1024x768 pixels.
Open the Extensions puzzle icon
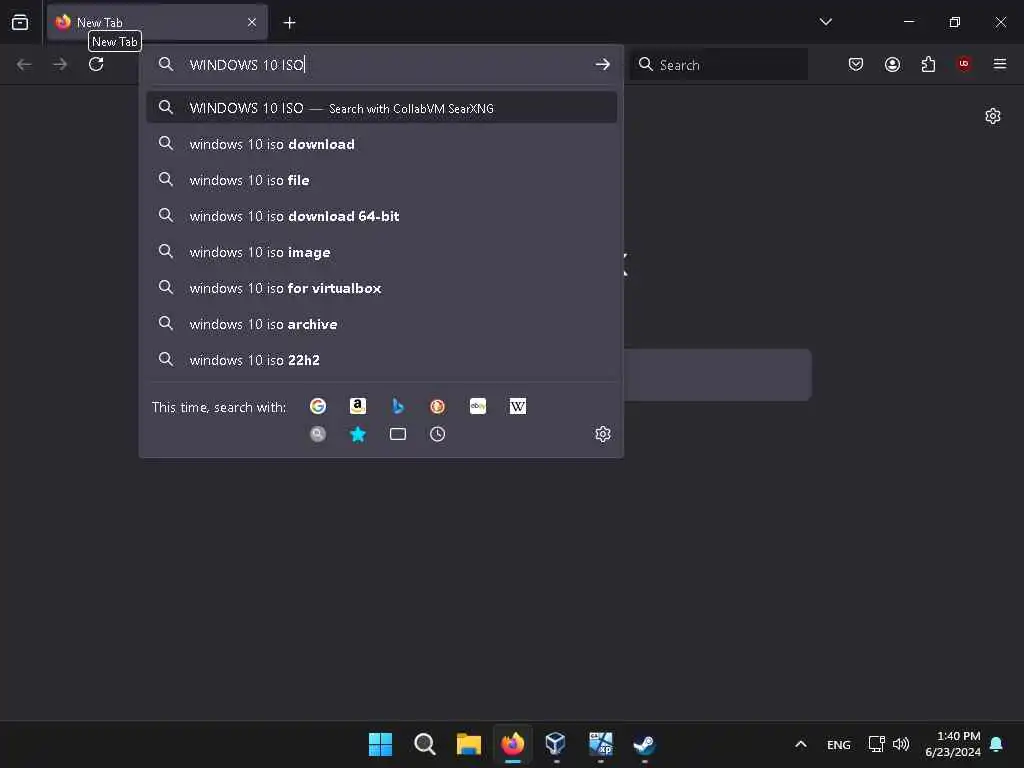pyautogui.click(x=928, y=64)
